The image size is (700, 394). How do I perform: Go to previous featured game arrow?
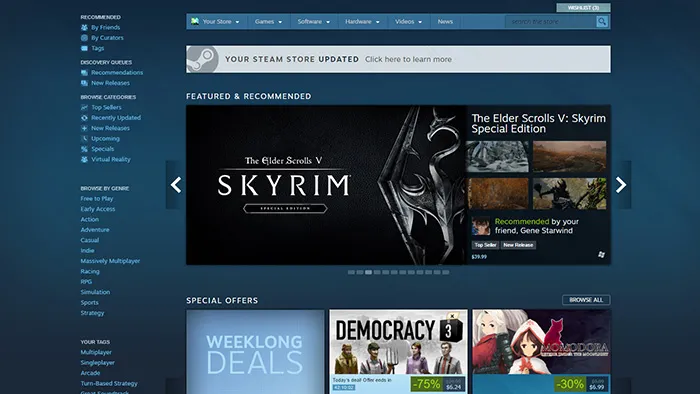pyautogui.click(x=175, y=185)
